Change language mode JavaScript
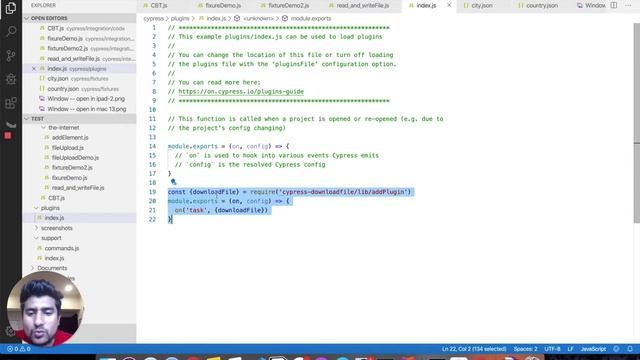Viewport: 640px width, 360px height. click(x=593, y=349)
